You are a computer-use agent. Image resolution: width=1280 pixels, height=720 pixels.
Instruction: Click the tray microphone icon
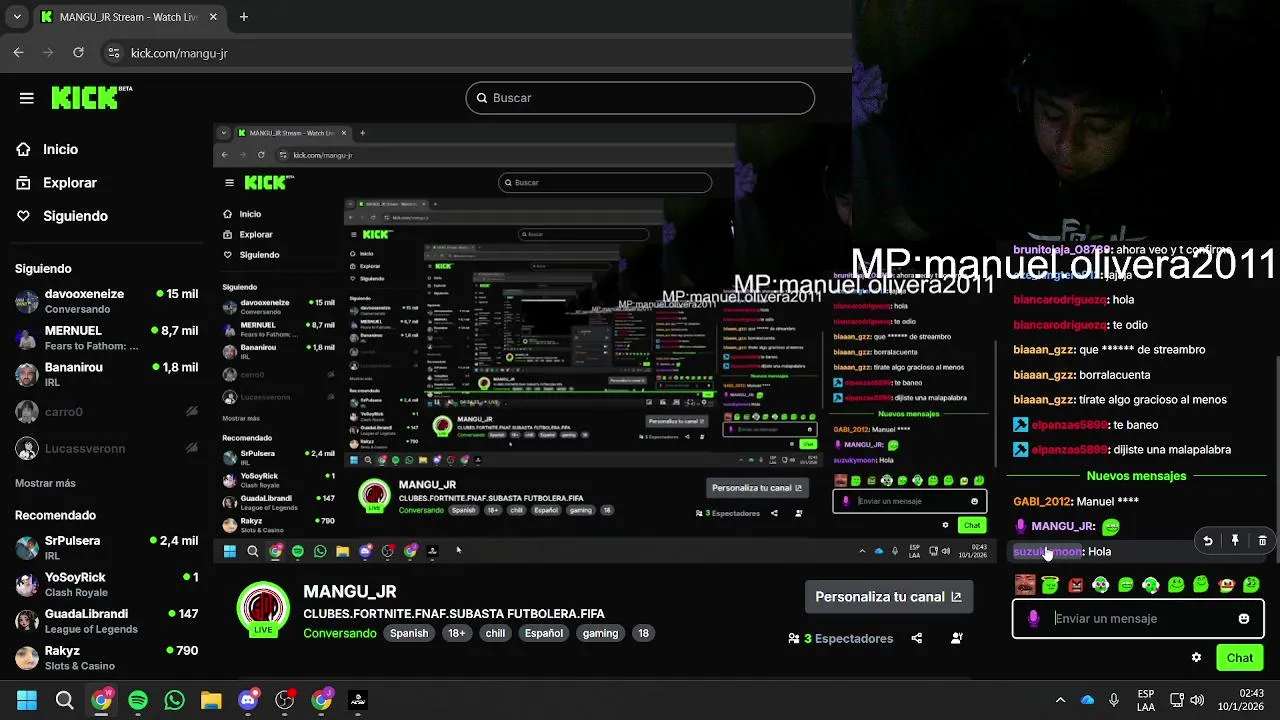click(1113, 700)
